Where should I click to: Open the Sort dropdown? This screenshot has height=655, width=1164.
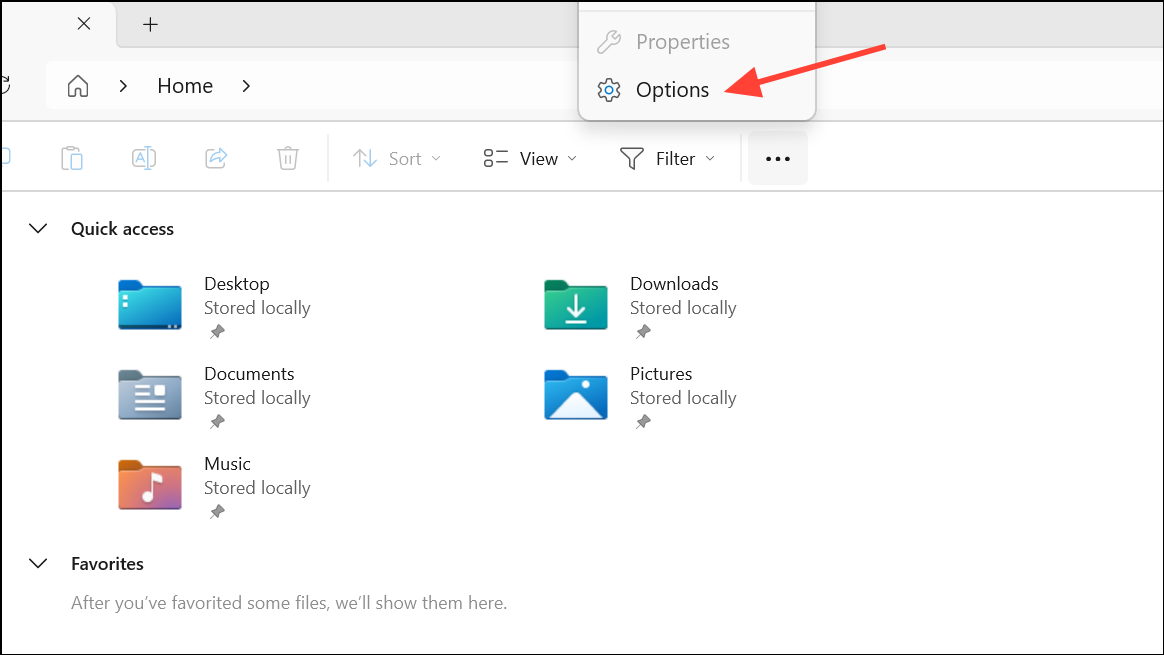397,158
